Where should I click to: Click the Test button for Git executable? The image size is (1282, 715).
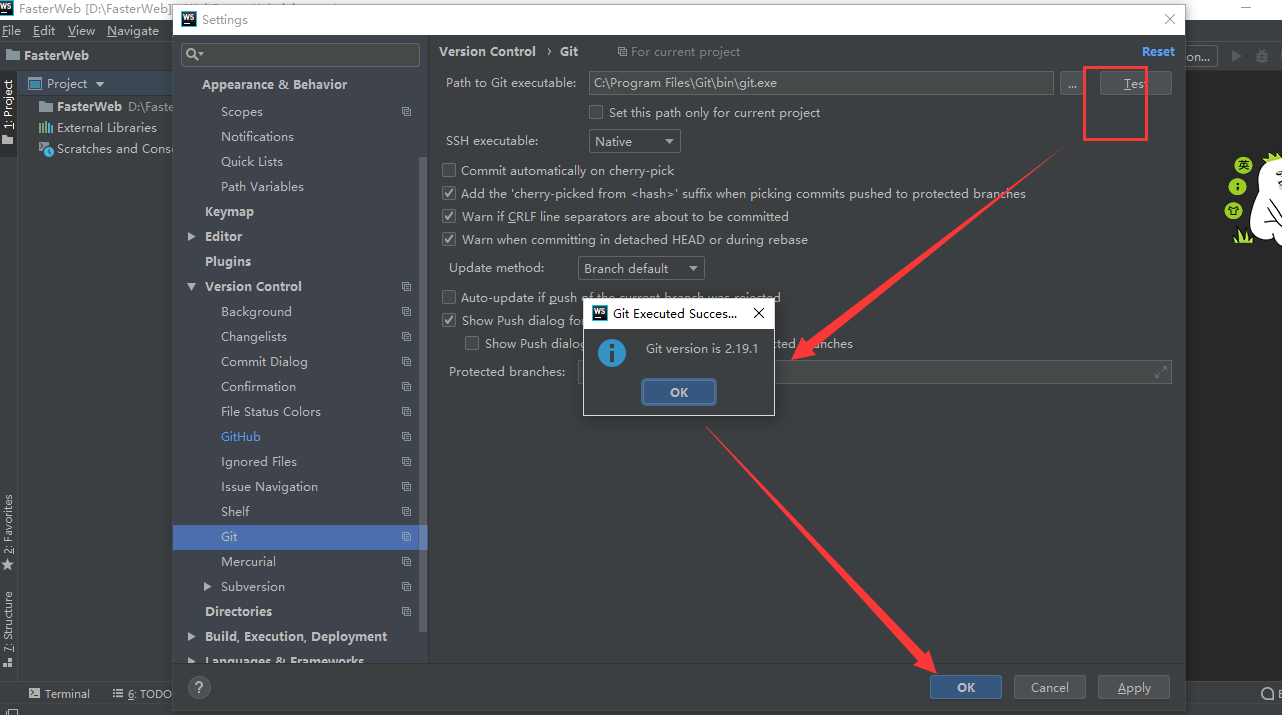[1135, 83]
